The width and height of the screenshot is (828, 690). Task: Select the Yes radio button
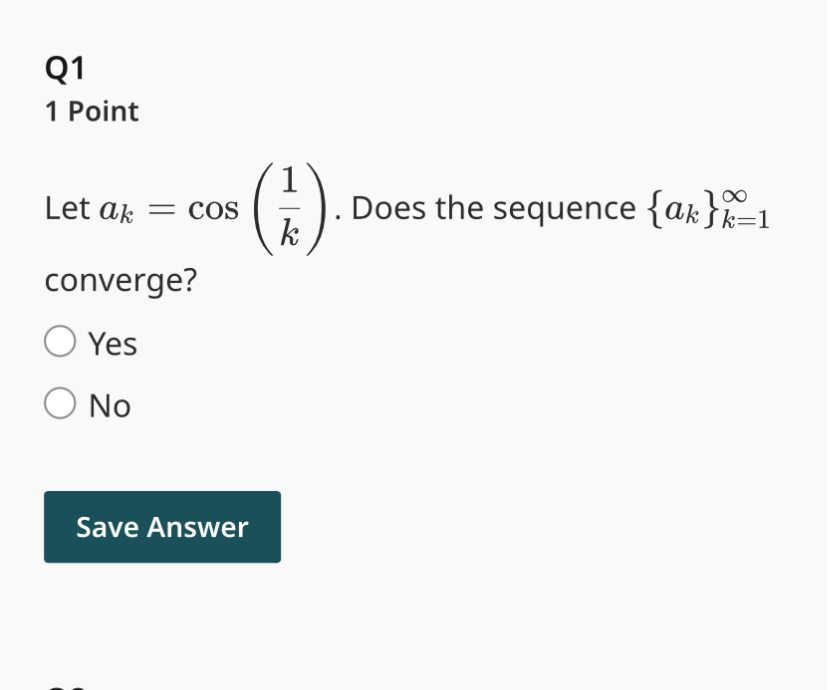point(59,343)
